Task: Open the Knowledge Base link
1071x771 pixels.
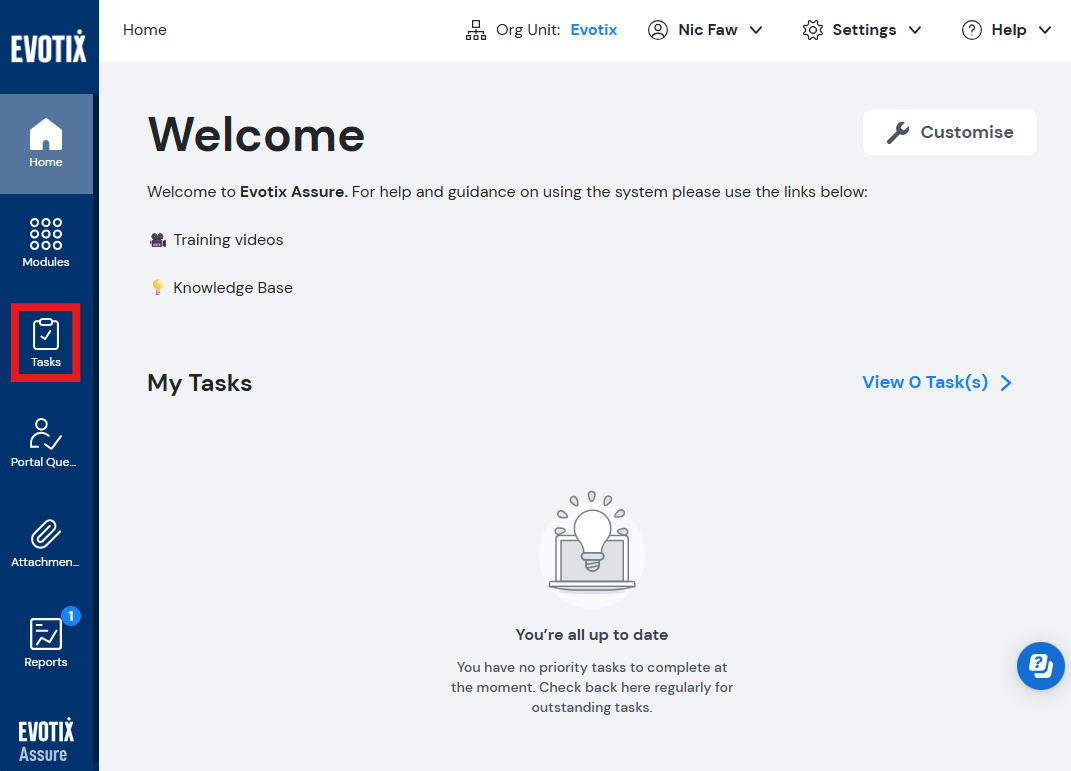Action: (233, 288)
